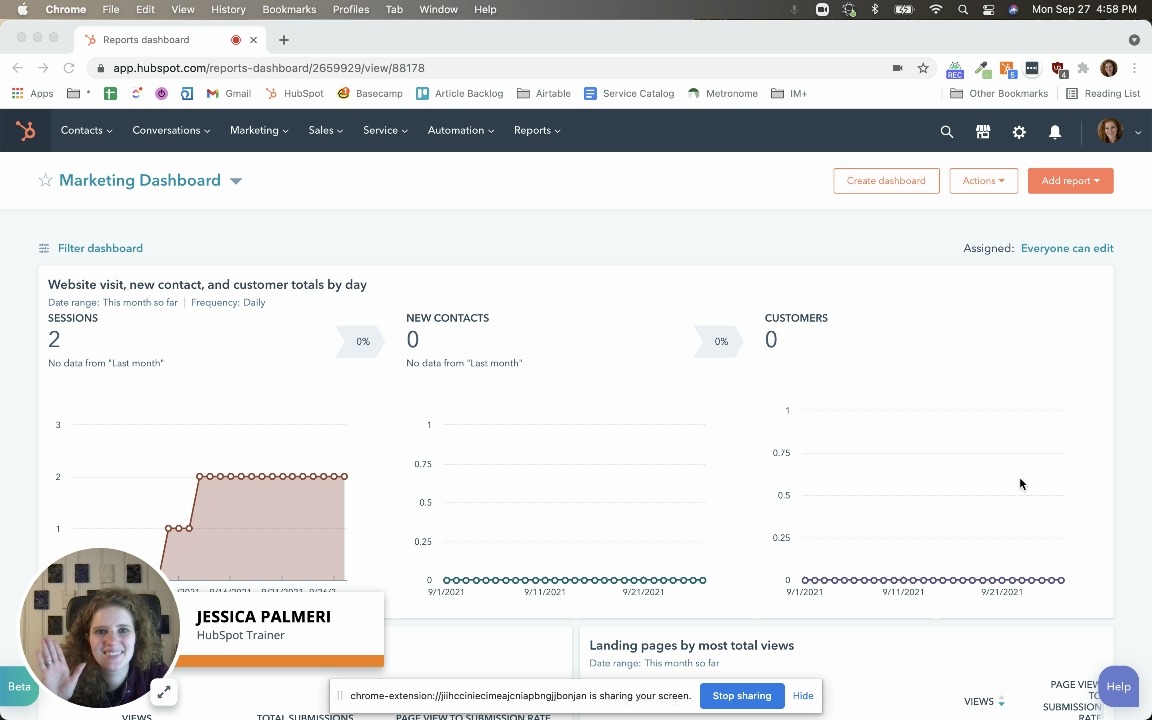Open the notifications bell
The width and height of the screenshot is (1152, 720).
(1055, 131)
